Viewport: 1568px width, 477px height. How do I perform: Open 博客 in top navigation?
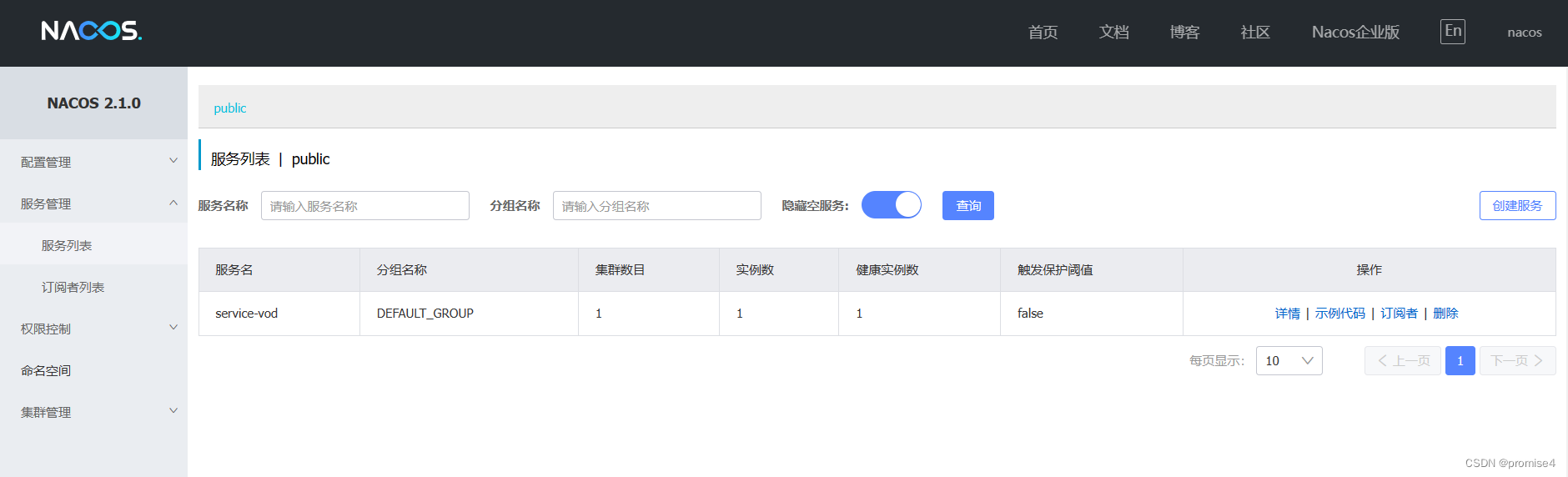1184,32
